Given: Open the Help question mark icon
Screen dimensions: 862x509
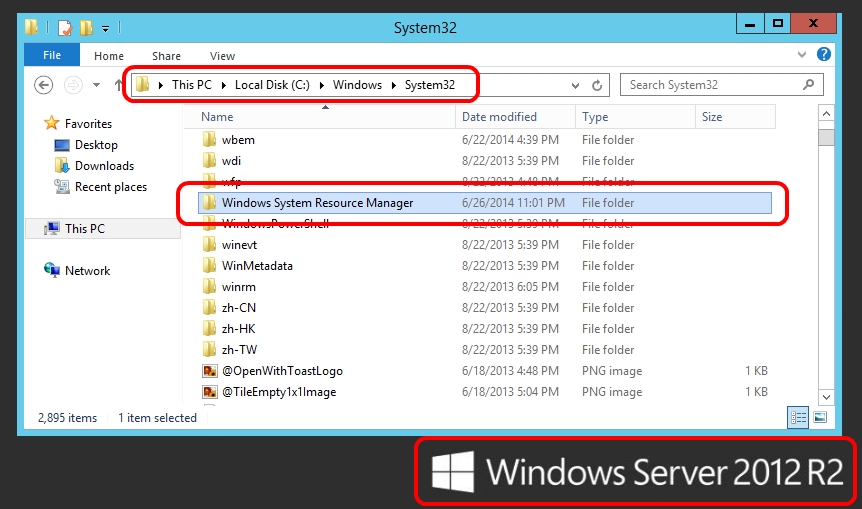Looking at the screenshot, I should (824, 54).
